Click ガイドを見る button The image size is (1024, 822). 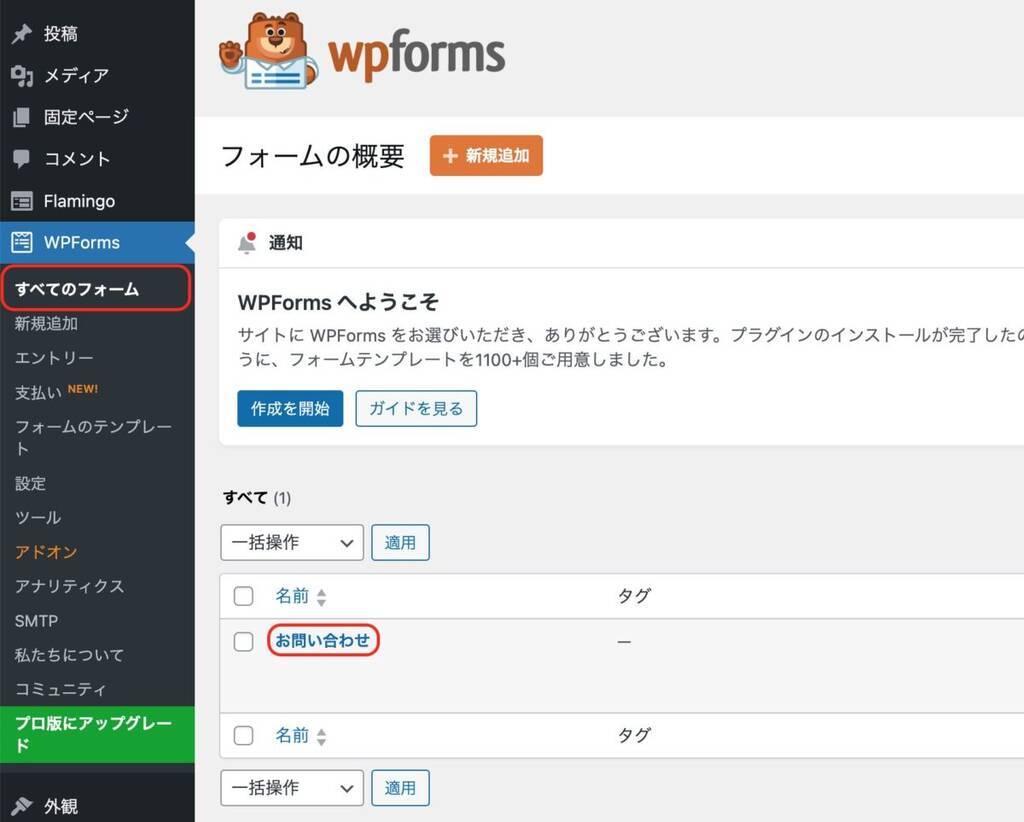[416, 409]
